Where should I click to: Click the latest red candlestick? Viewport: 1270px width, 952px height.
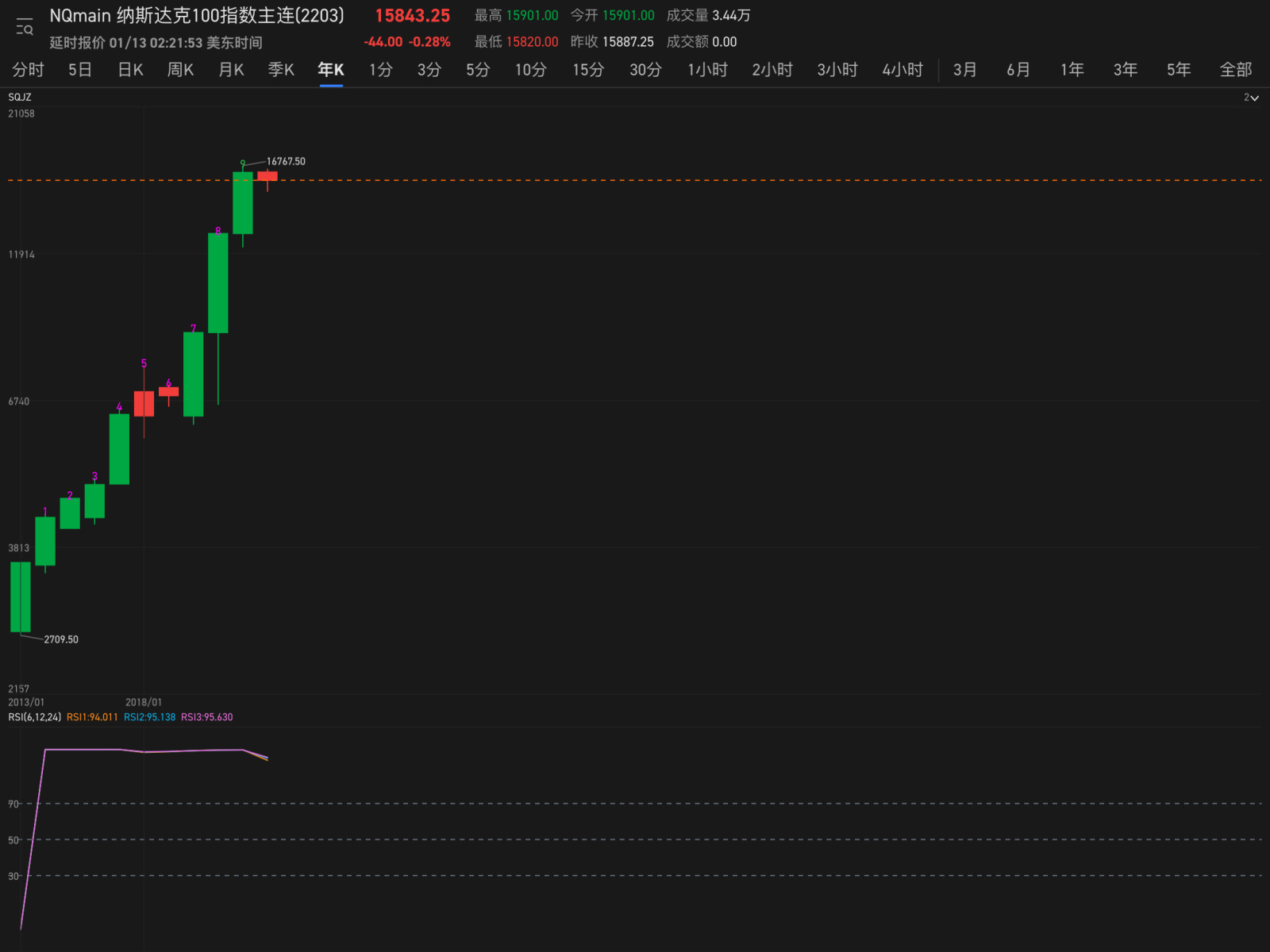(x=267, y=177)
